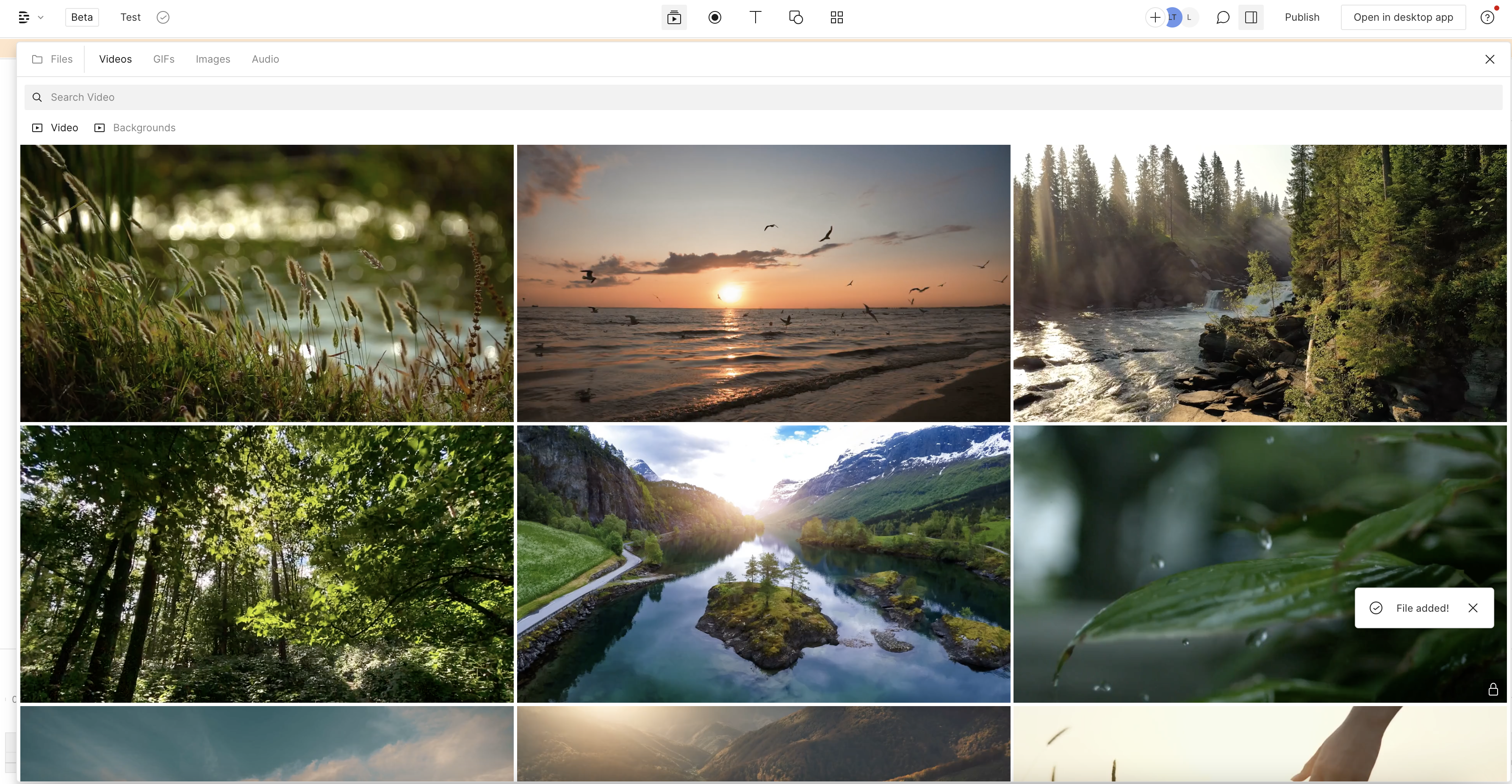Viewport: 1512px width, 784px height.
Task: Open the media library toolbar icon
Action: point(674,18)
